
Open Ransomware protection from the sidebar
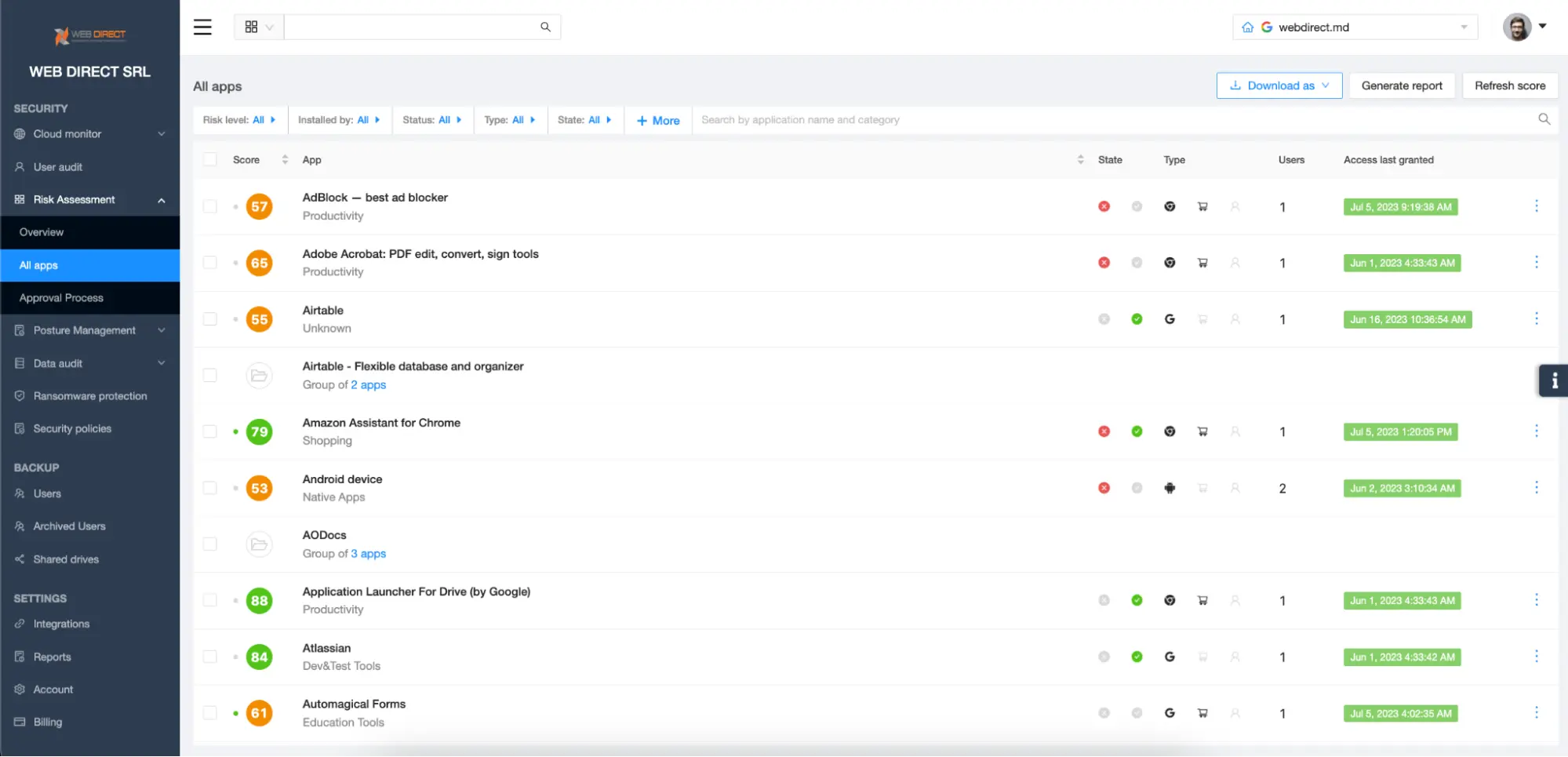[89, 395]
